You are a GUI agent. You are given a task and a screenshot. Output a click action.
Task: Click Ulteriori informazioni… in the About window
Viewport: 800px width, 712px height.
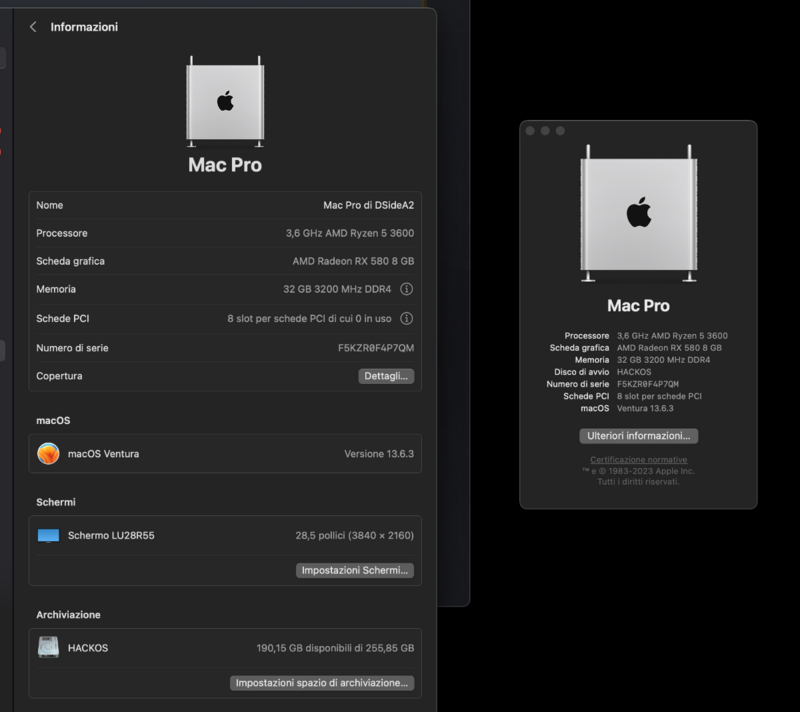coord(638,436)
